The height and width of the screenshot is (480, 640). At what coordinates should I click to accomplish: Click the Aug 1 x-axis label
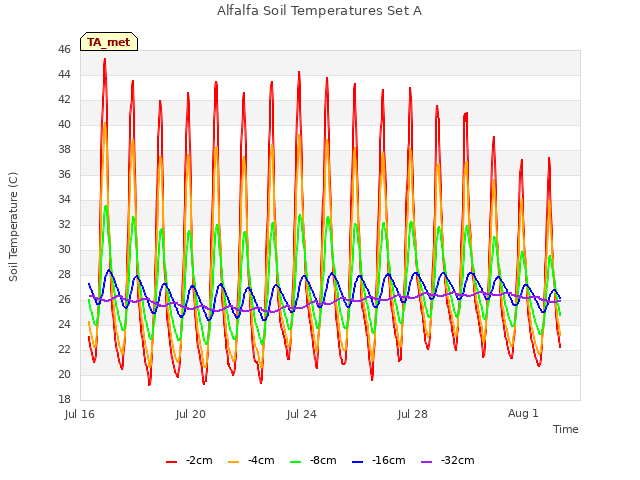(523, 413)
